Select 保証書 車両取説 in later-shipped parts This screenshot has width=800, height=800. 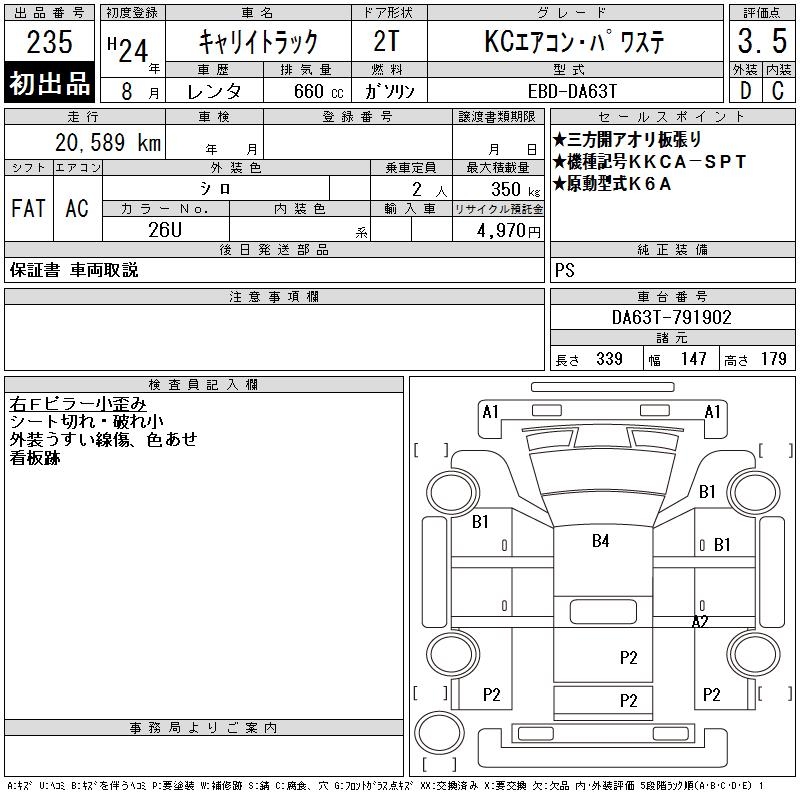pyautogui.click(x=74, y=270)
